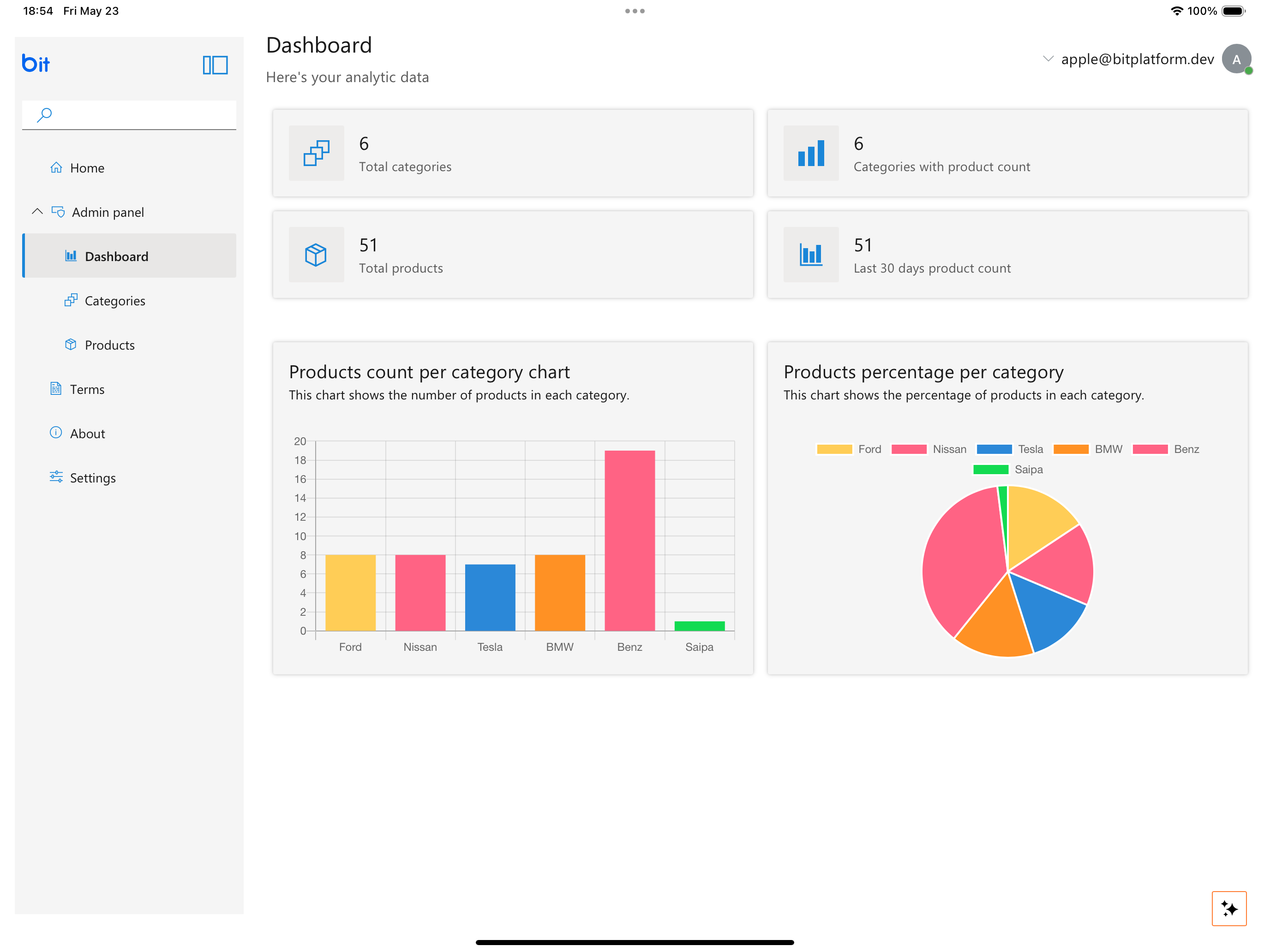The width and height of the screenshot is (1270, 952).
Task: Tap the 18:54 clock in status bar
Action: [38, 11]
